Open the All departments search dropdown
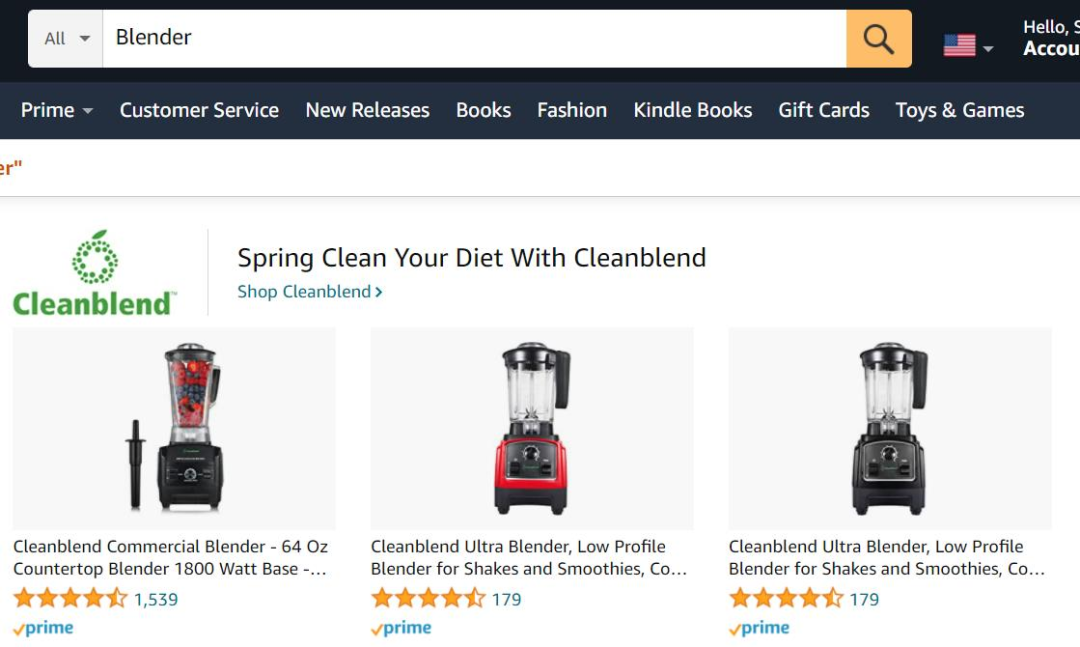The image size is (1080, 647). pyautogui.click(x=66, y=39)
